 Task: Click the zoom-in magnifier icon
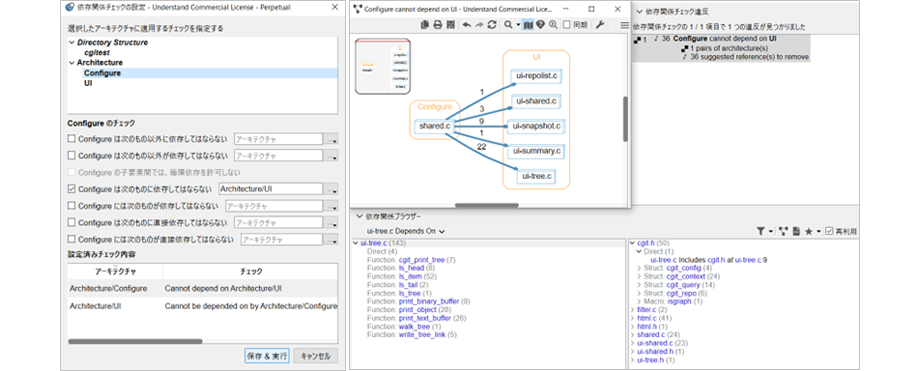click(553, 25)
